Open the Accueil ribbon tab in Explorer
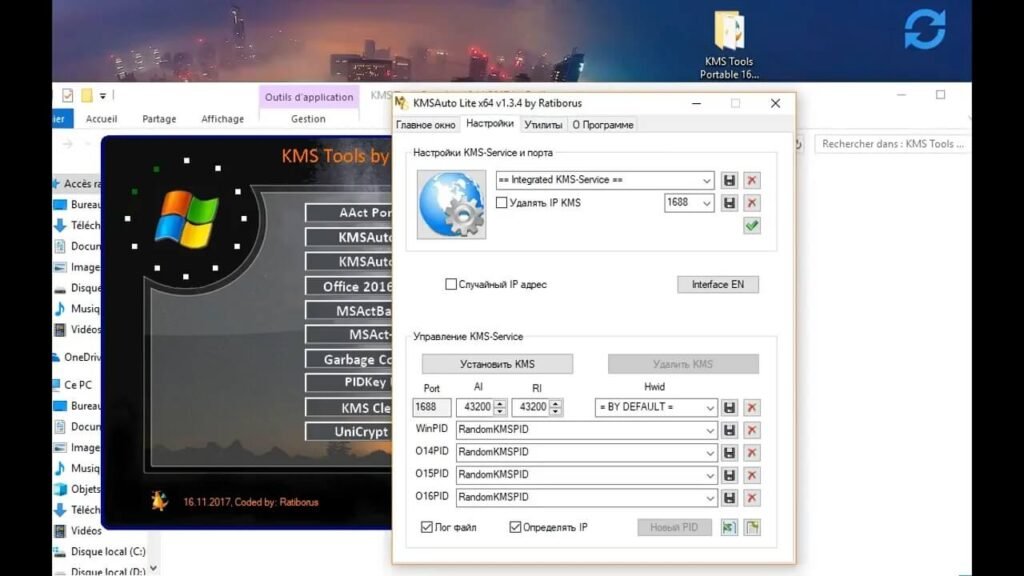This screenshot has width=1024, height=576. [x=101, y=119]
